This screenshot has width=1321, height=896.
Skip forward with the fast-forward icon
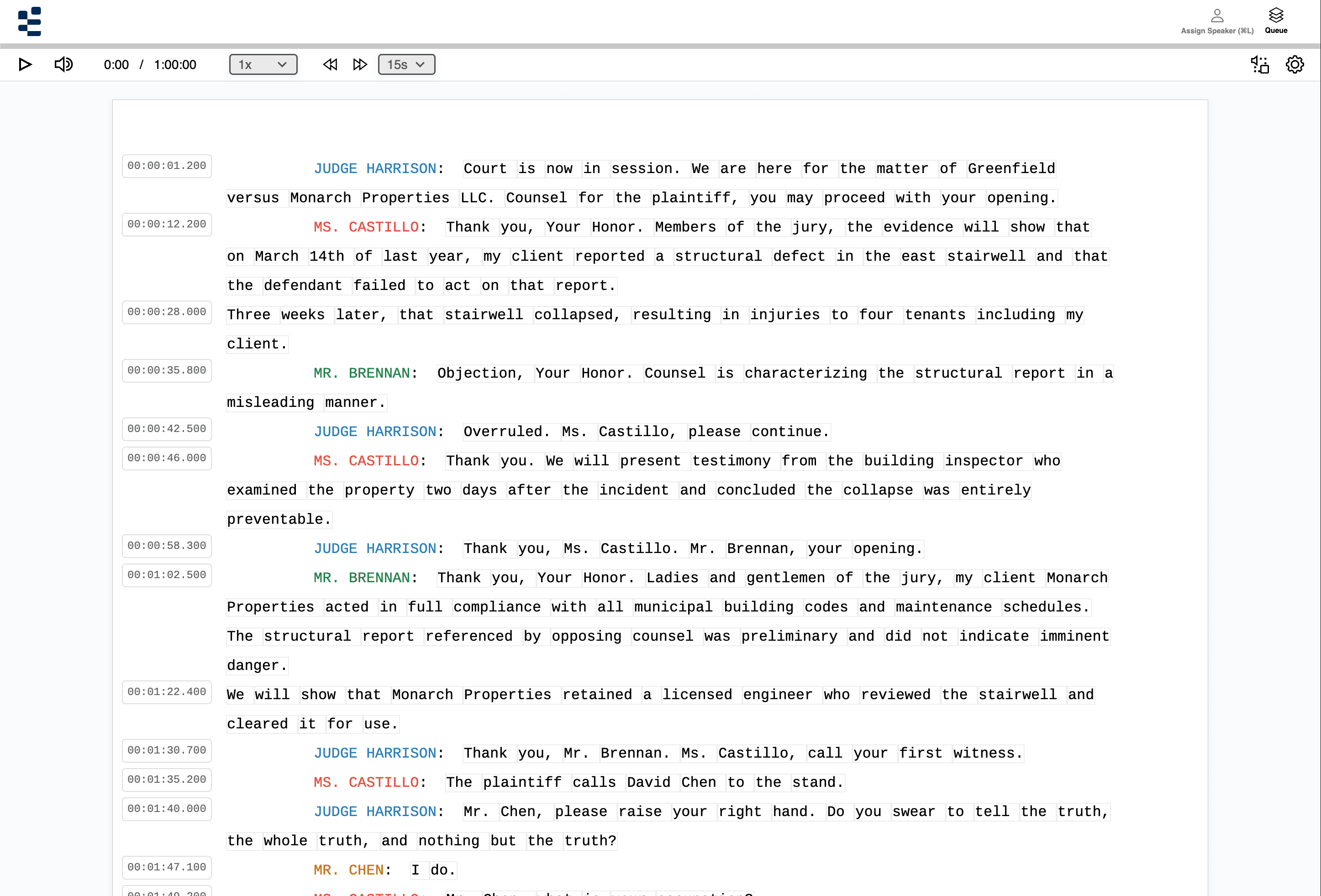(x=360, y=65)
